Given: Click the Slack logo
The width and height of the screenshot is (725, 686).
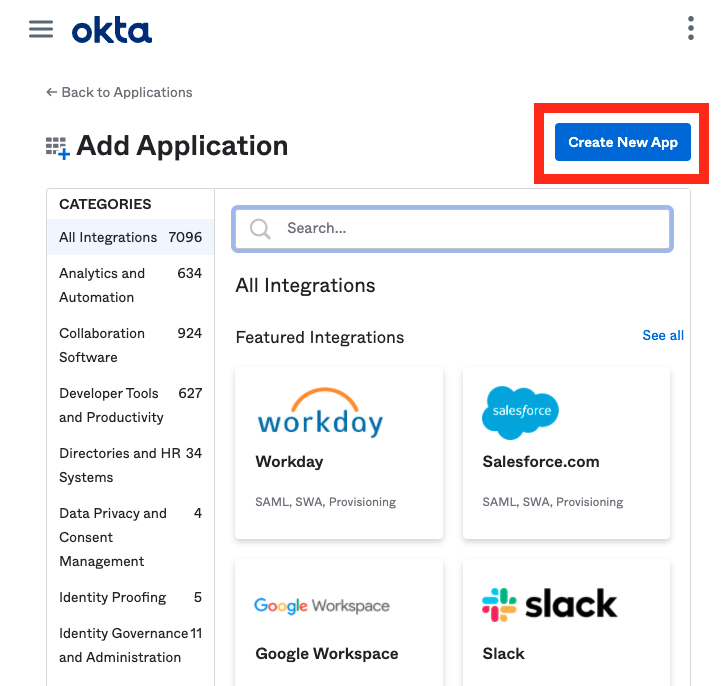Looking at the screenshot, I should (549, 605).
